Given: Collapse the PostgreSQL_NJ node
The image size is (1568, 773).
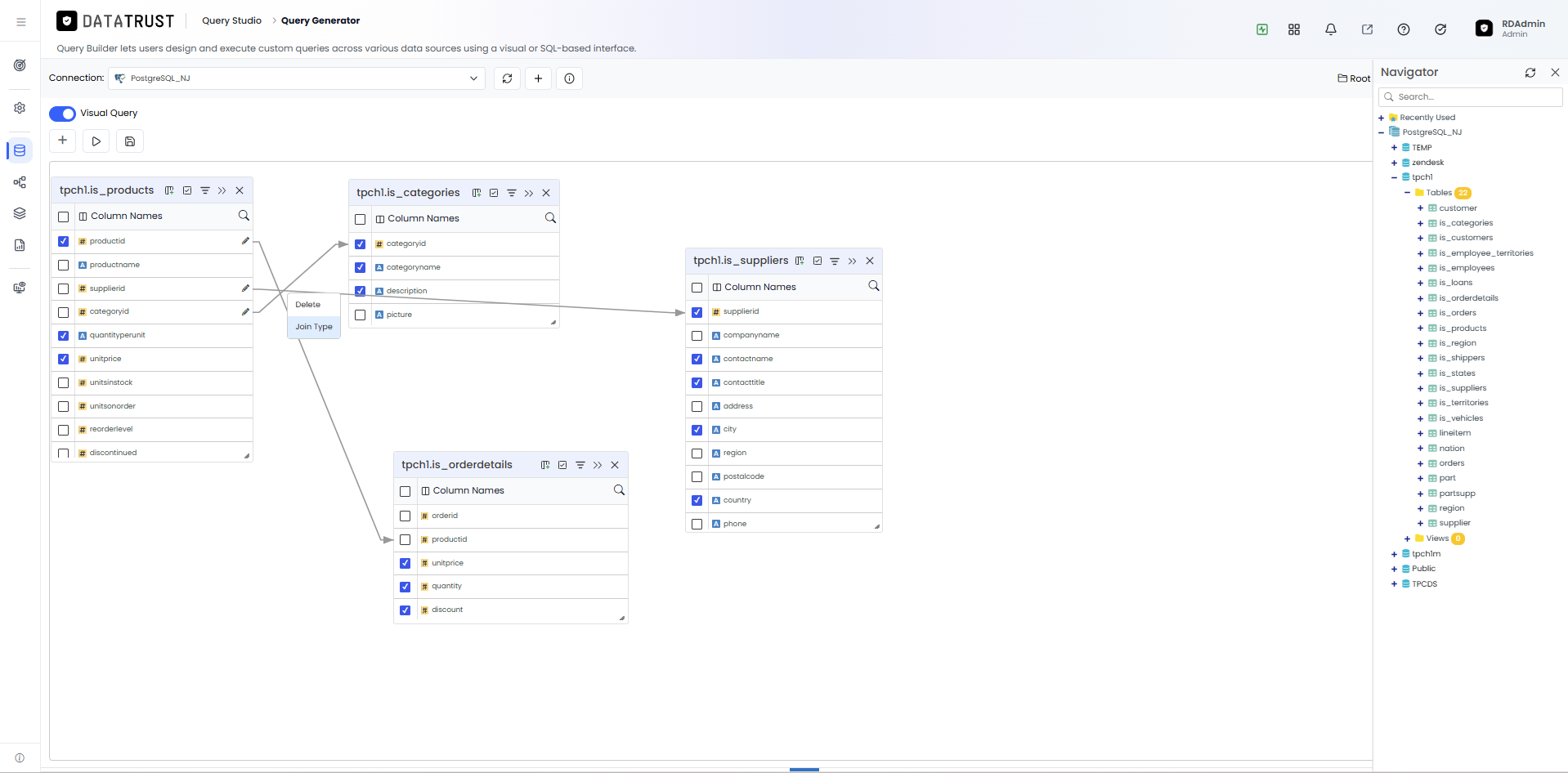Looking at the screenshot, I should [1382, 132].
